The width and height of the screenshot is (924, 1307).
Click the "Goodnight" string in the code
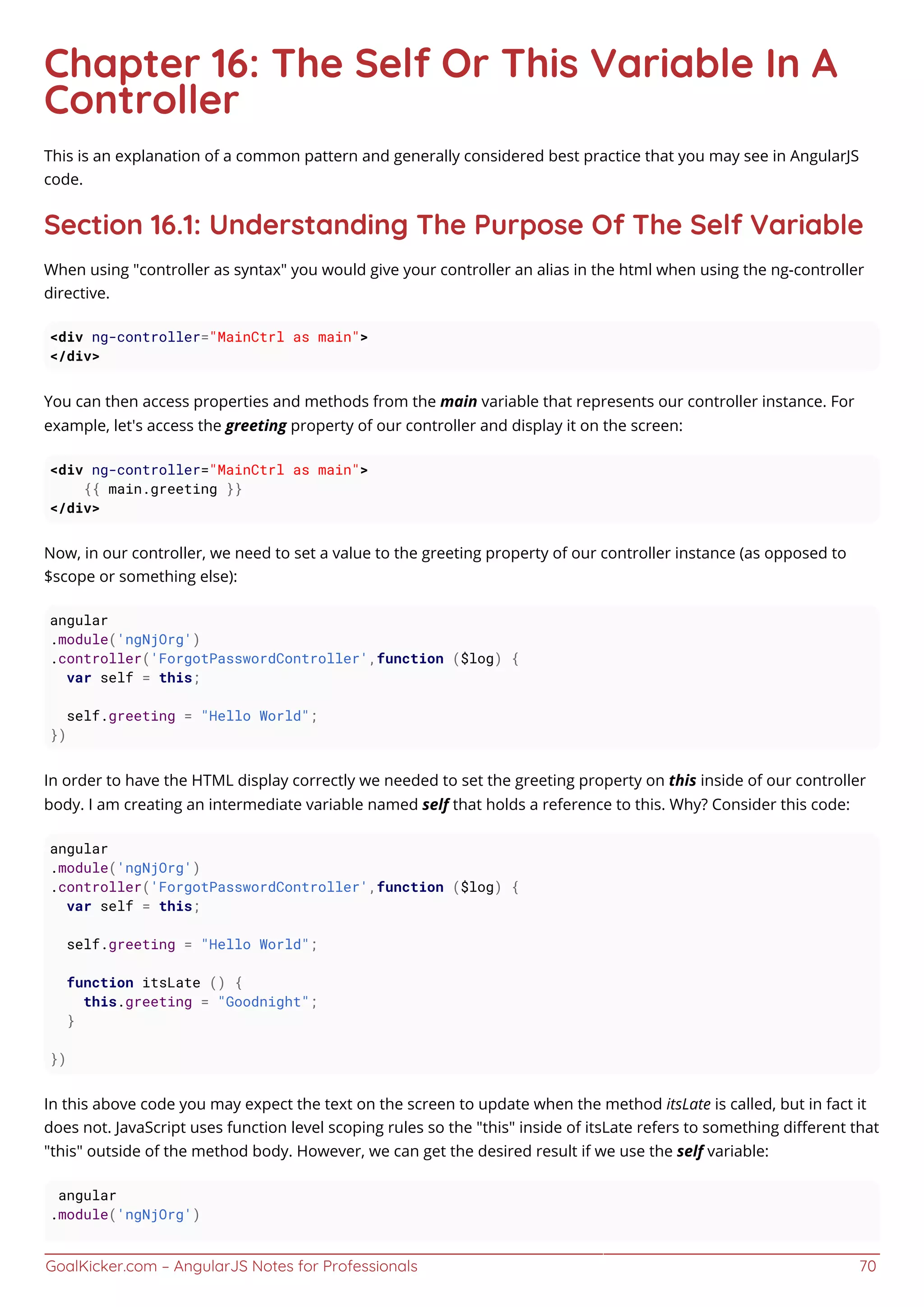pos(263,1002)
